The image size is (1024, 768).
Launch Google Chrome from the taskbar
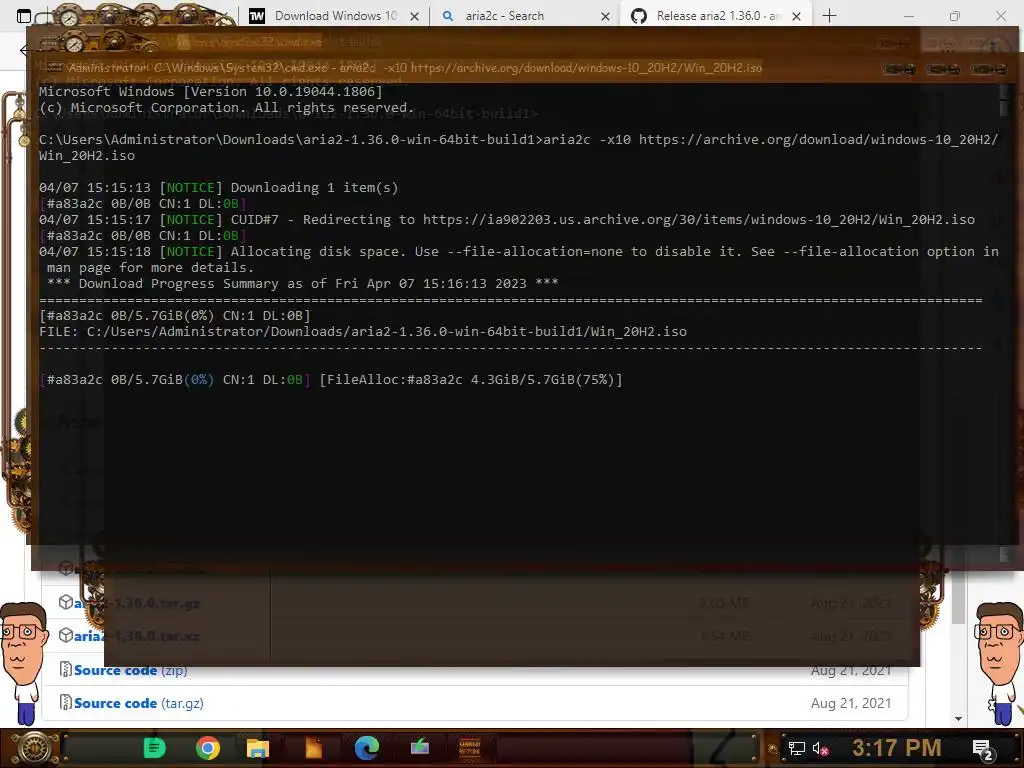point(208,748)
